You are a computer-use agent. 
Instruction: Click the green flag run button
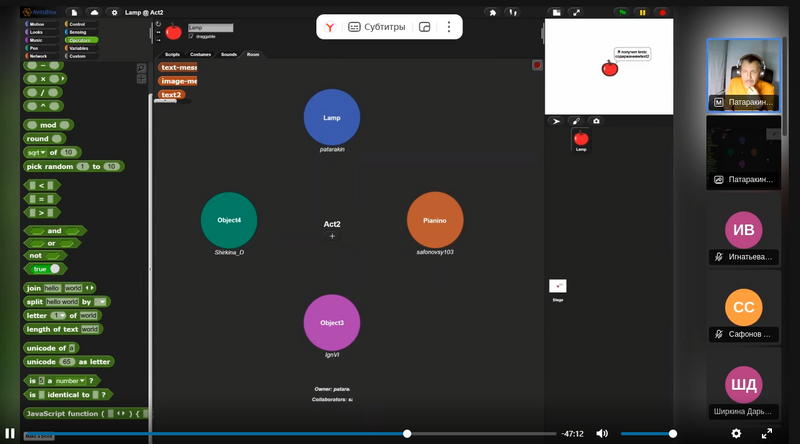click(621, 12)
